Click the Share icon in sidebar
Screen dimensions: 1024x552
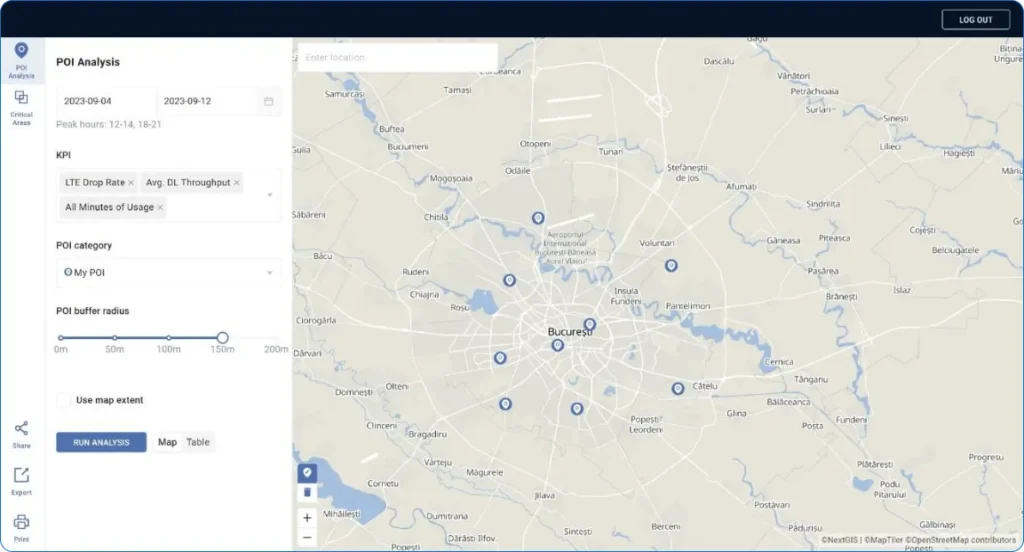coord(21,429)
